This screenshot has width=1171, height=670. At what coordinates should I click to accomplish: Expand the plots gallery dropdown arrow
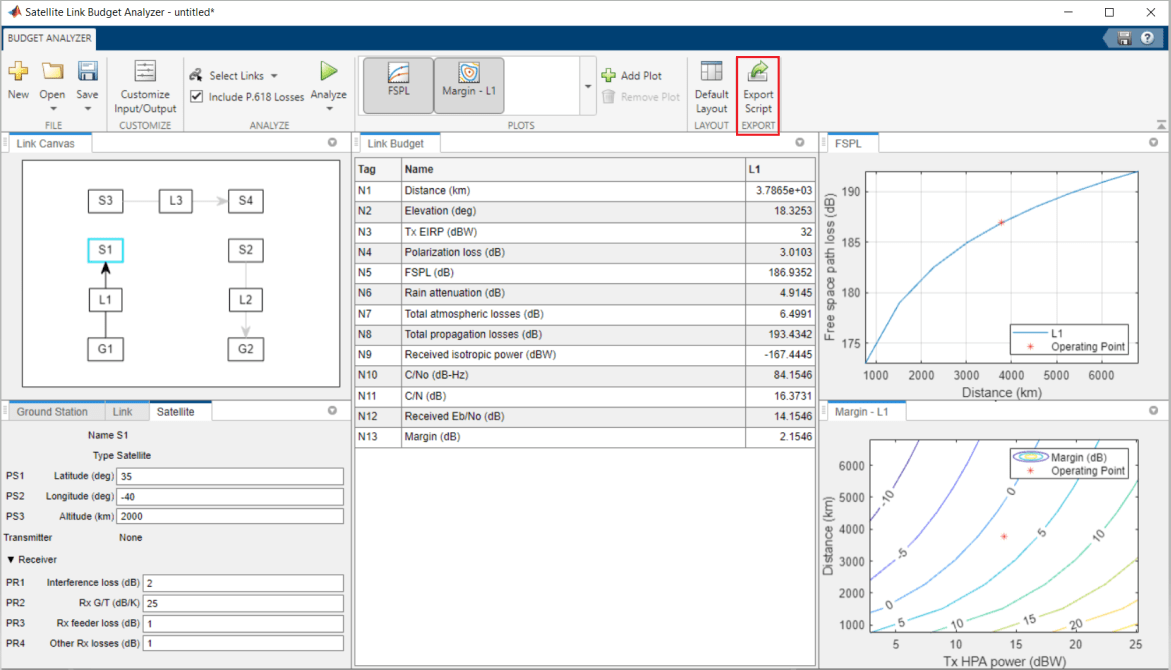coord(587,87)
